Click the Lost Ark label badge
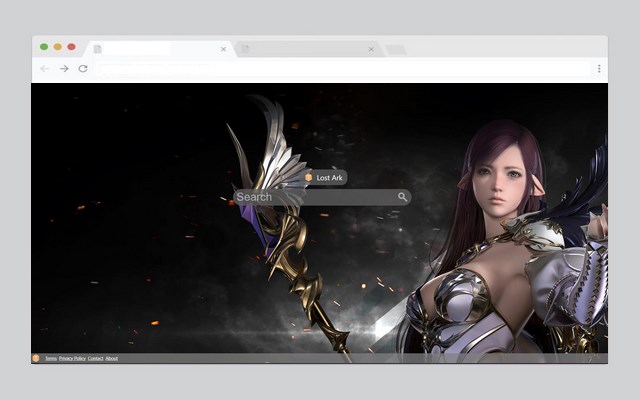 (x=326, y=178)
